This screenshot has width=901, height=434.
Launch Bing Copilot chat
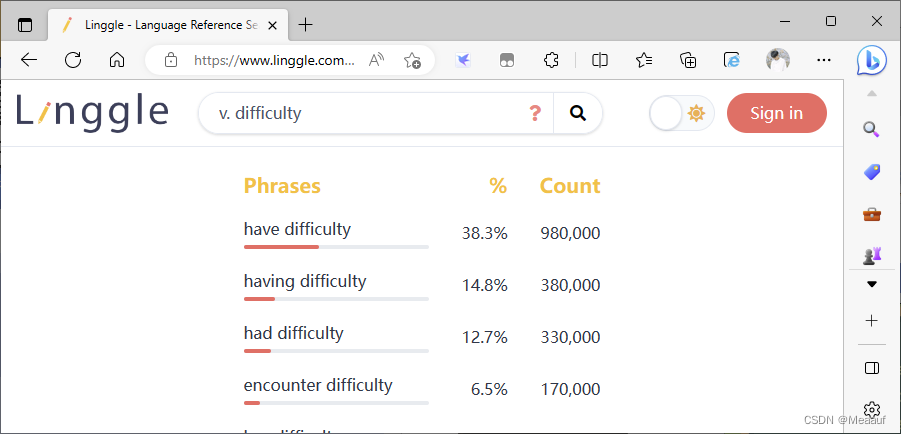click(x=871, y=60)
